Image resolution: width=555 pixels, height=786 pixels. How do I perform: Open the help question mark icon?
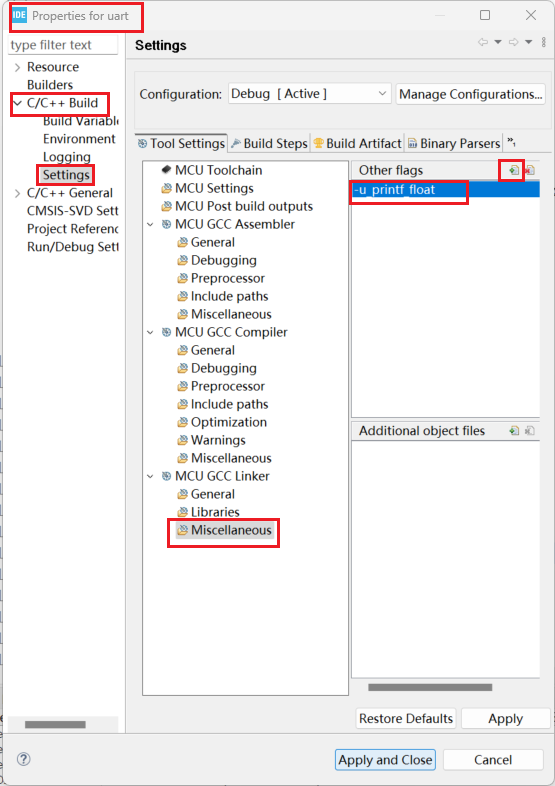[24, 759]
